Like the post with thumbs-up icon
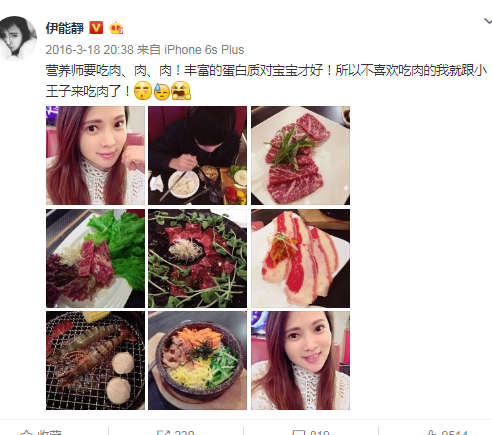 [x=431, y=432]
